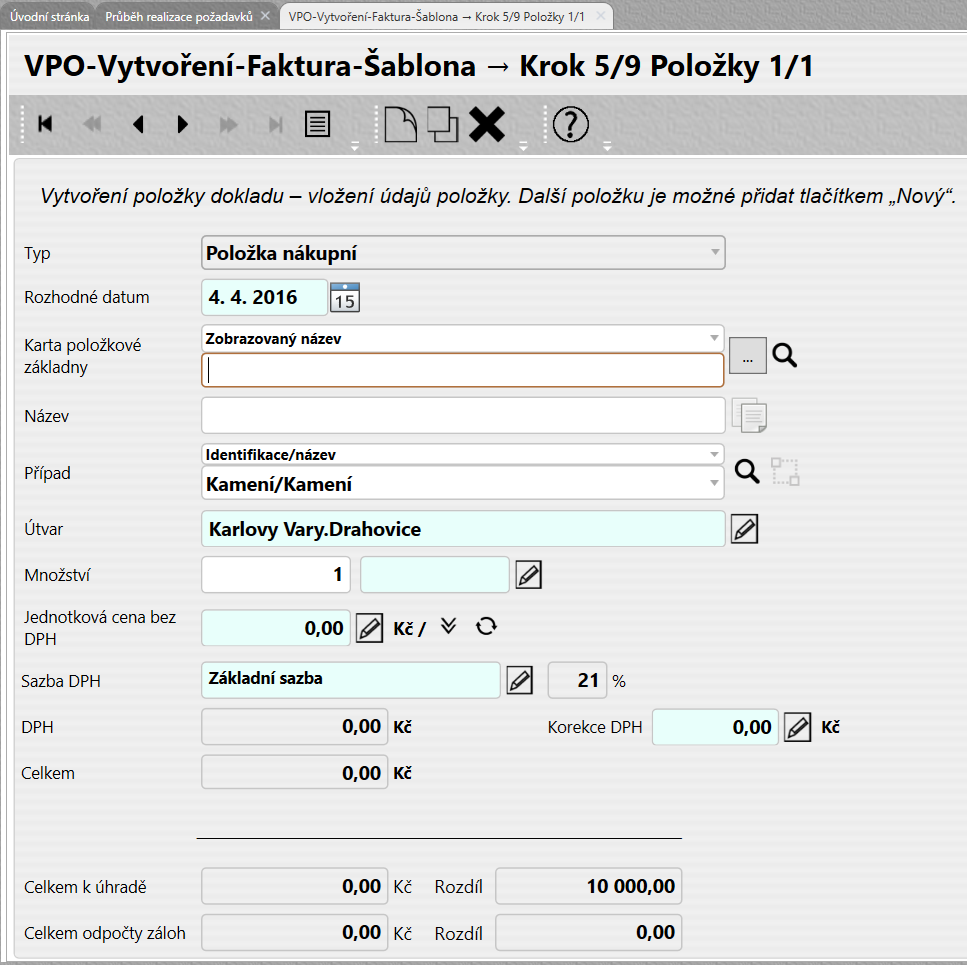
Task: Open help with the question mark icon
Action: [570, 124]
